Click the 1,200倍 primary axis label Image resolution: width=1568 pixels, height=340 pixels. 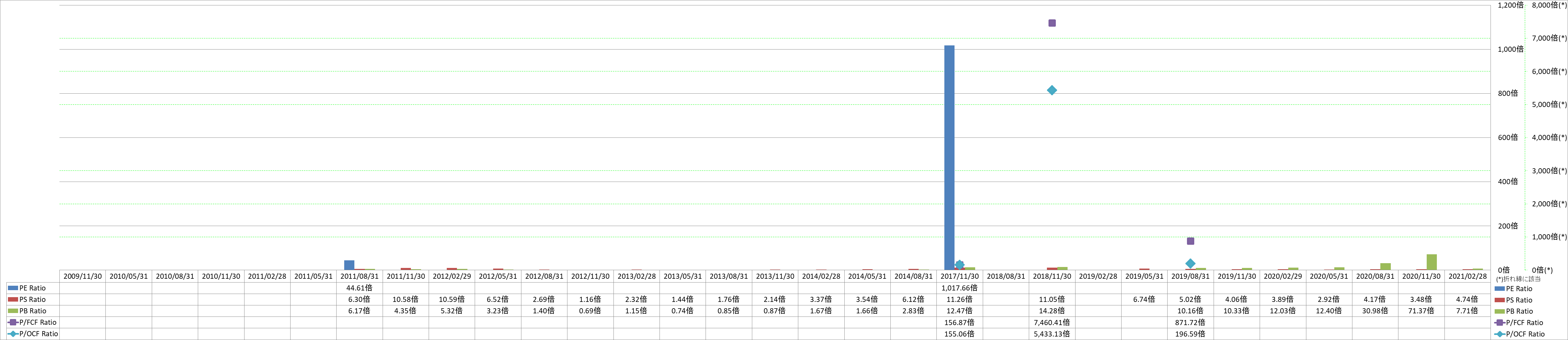pyautogui.click(x=1510, y=5)
